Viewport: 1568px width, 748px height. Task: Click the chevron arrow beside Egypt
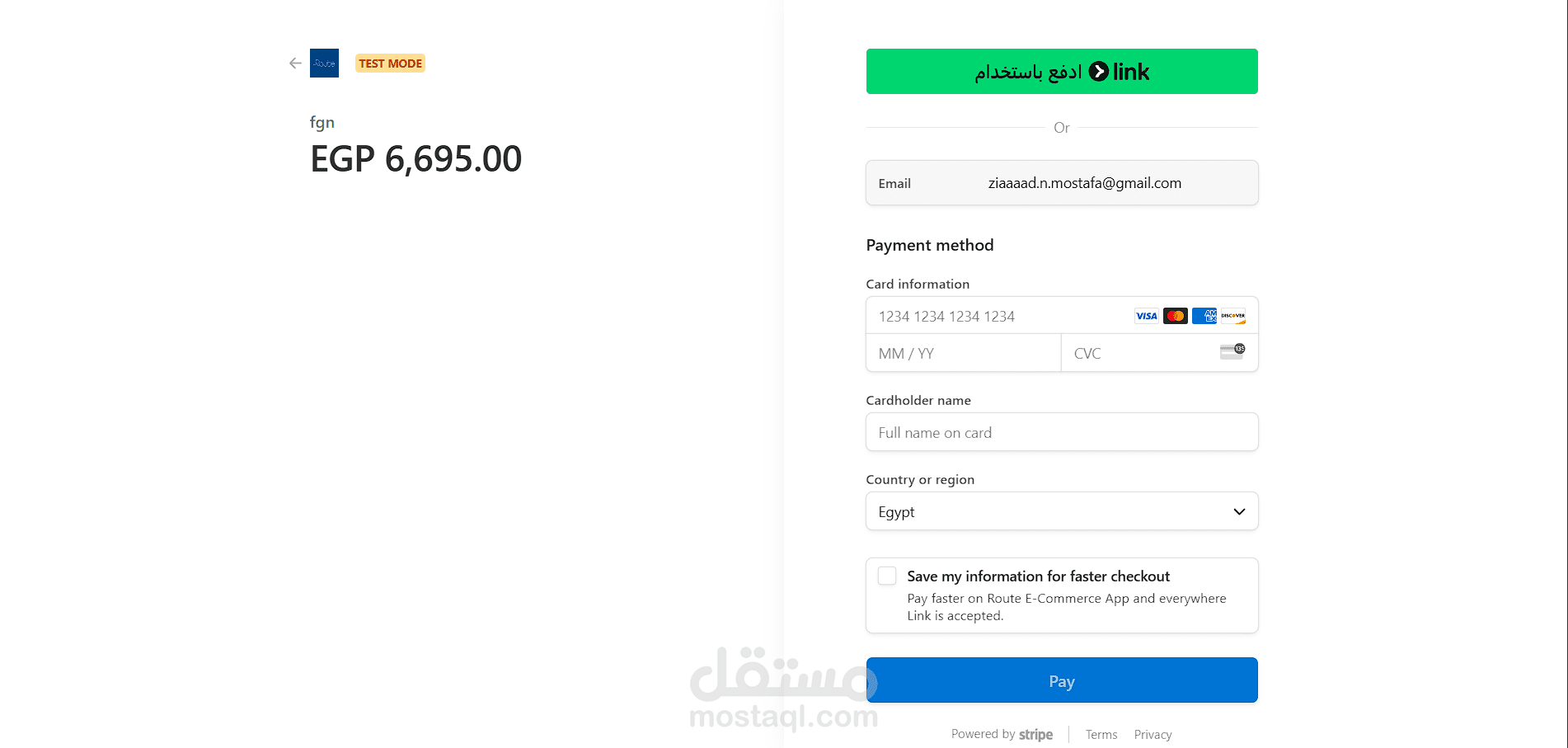click(x=1238, y=511)
